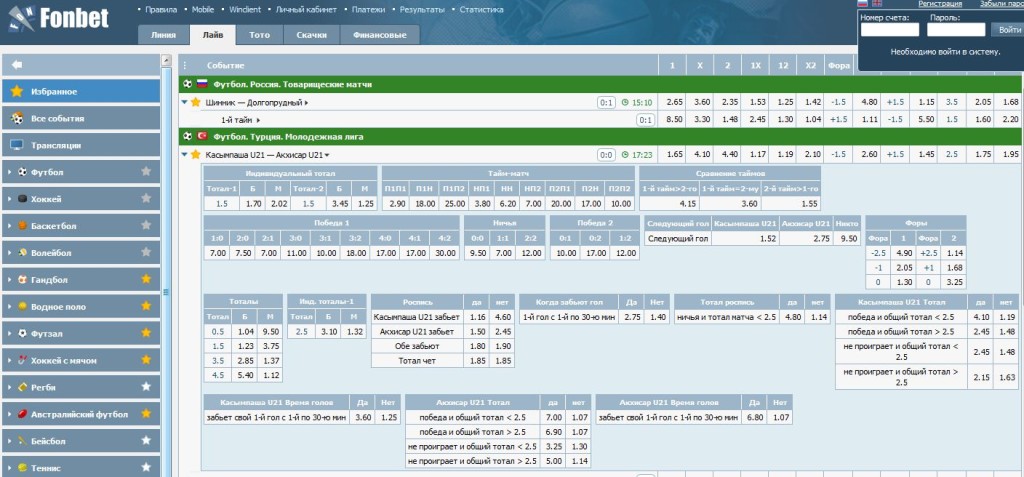Click the Футбол soccer ball icon
The height and width of the screenshot is (477, 1024).
[x=23, y=173]
